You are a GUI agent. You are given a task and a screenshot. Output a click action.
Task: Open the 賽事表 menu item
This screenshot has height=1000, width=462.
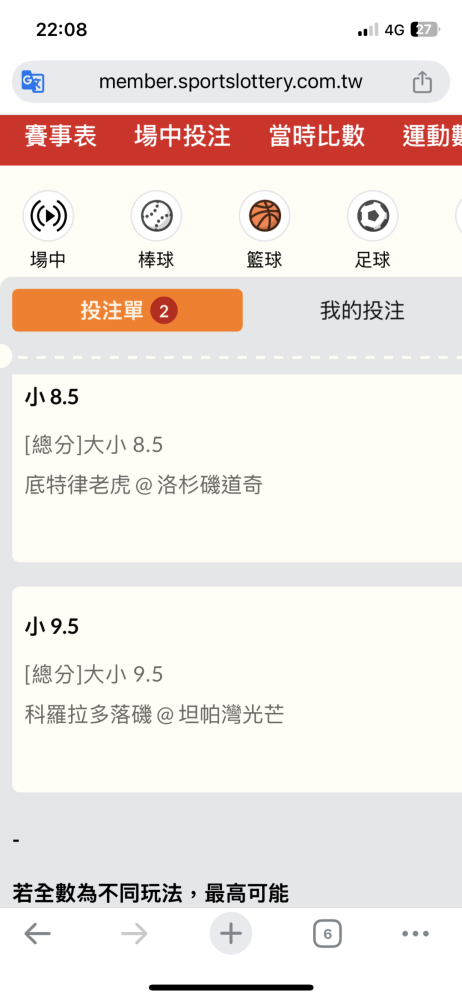(x=61, y=136)
